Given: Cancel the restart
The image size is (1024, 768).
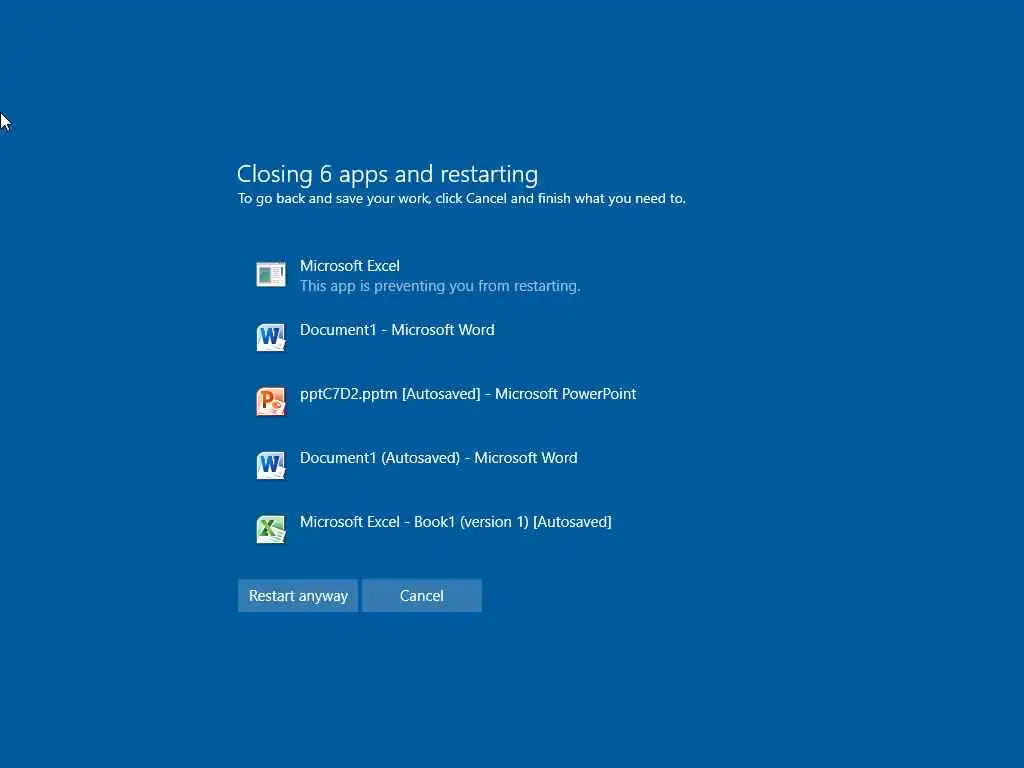Looking at the screenshot, I should point(422,596).
